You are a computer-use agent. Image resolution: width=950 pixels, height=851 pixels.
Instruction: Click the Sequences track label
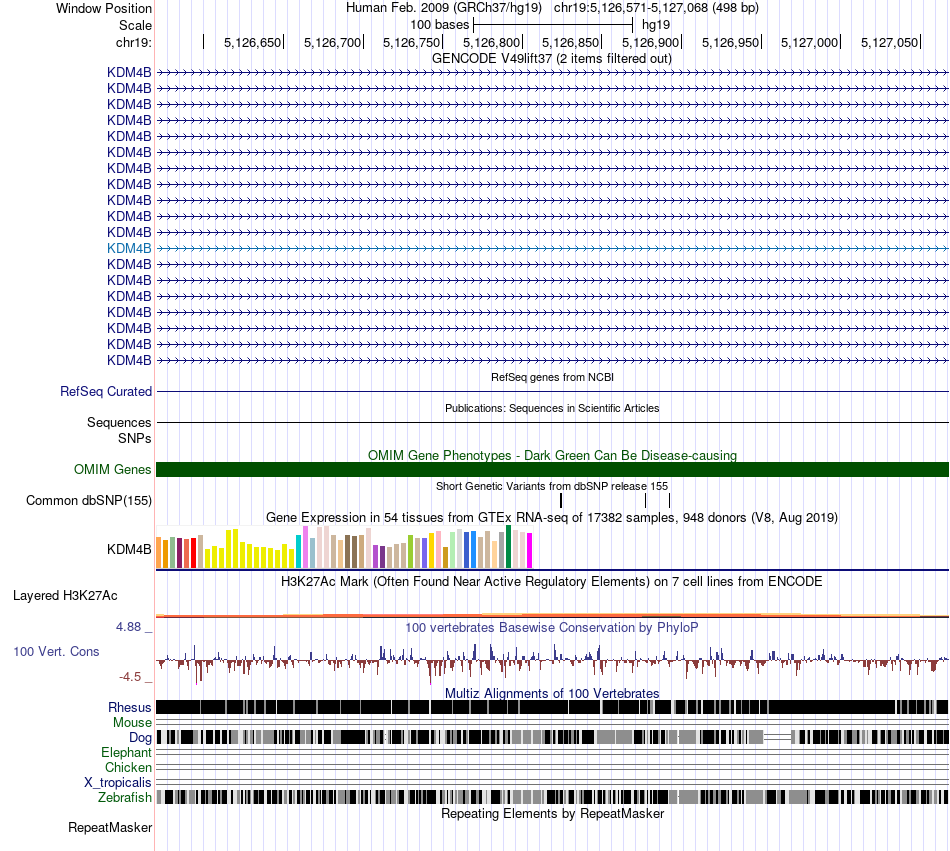tap(119, 422)
